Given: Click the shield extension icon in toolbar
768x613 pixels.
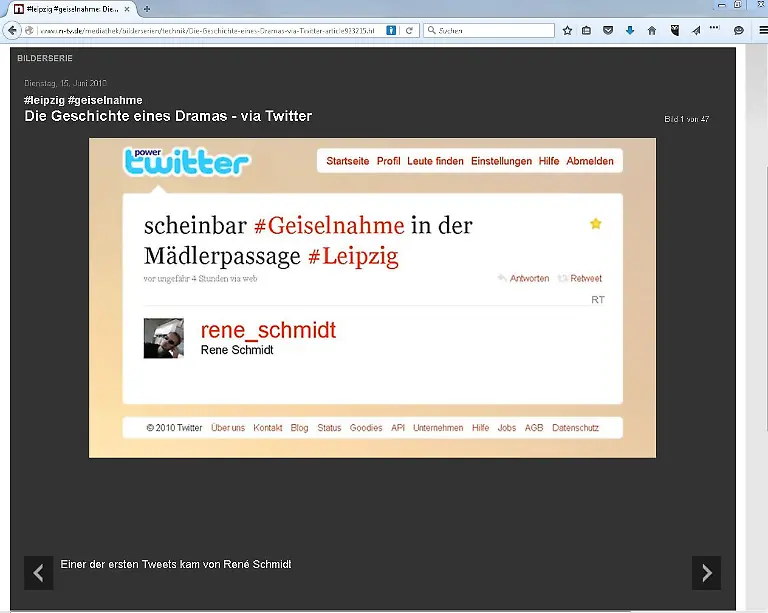Looking at the screenshot, I should click(674, 30).
